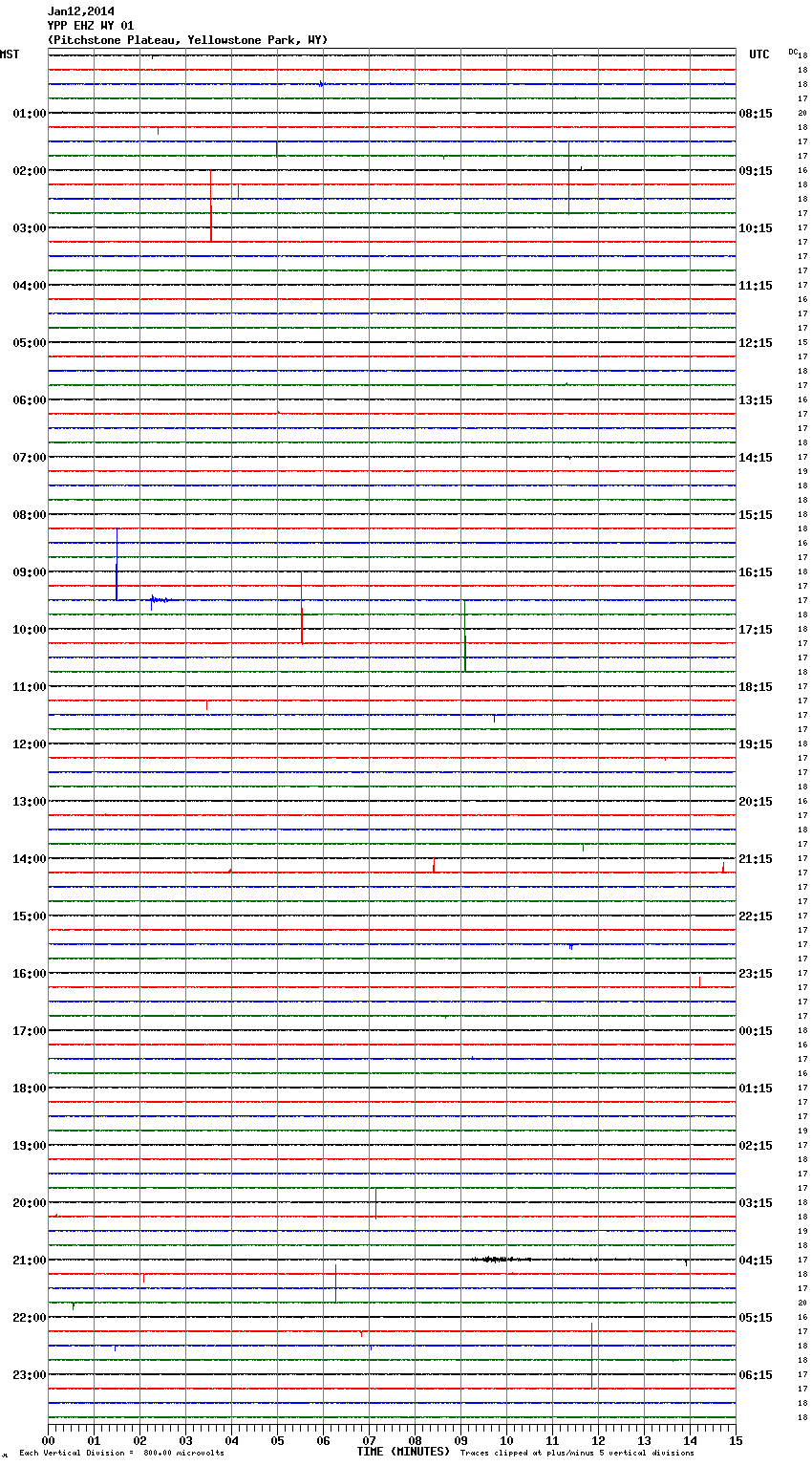Image resolution: width=812 pixels, height=1466 pixels.
Task: Pick the 06:15 UTC time label
Action: pyautogui.click(x=756, y=1375)
